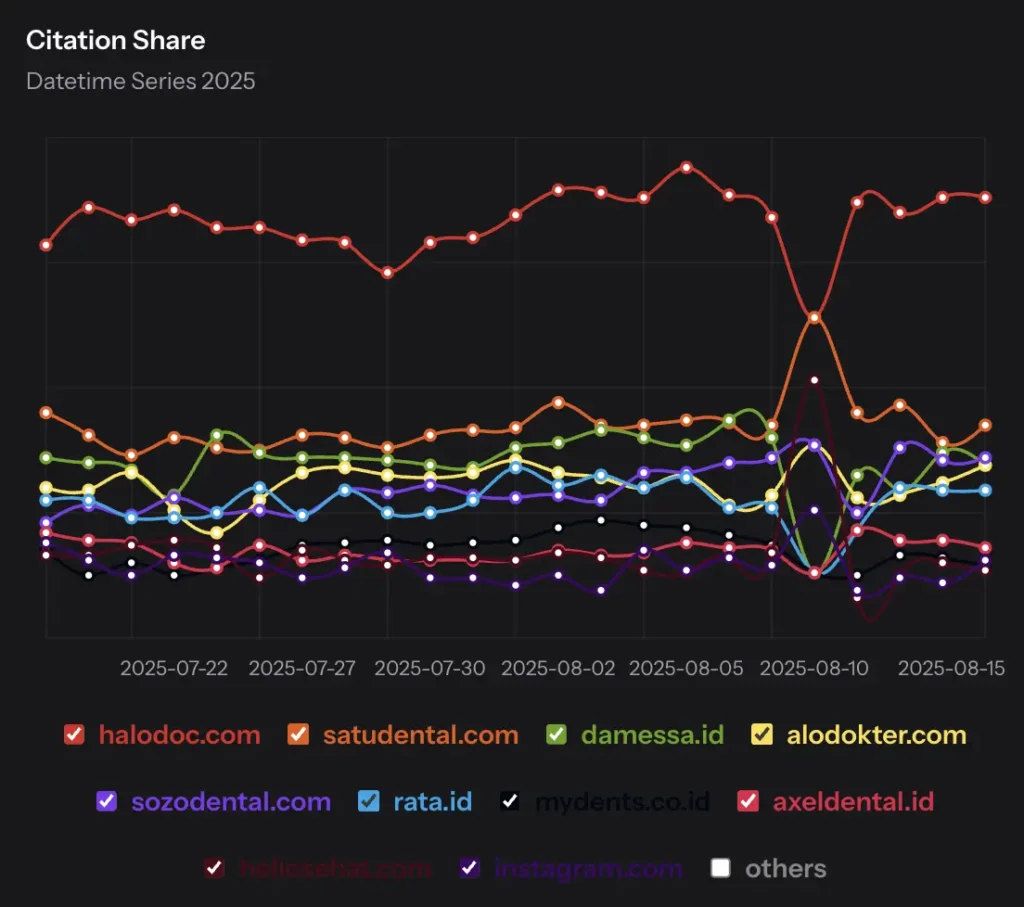Click the dark maroon hellosehat.com spike data point
The height and width of the screenshot is (907, 1024).
click(814, 380)
